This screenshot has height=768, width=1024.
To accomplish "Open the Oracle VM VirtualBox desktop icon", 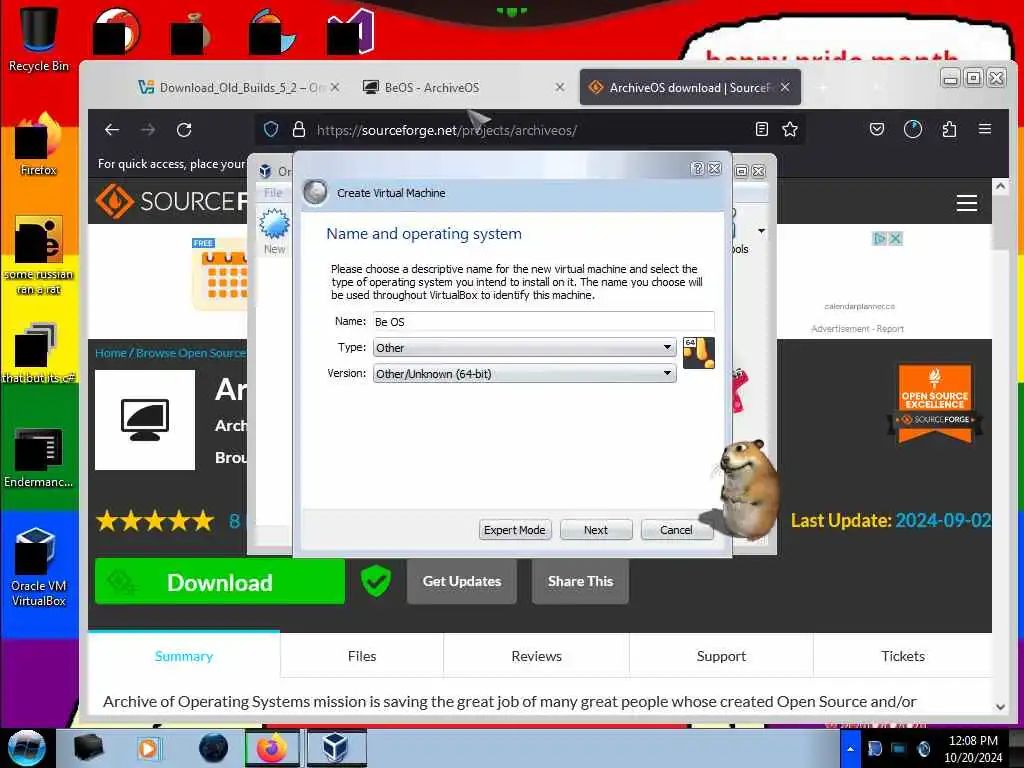I will [39, 567].
